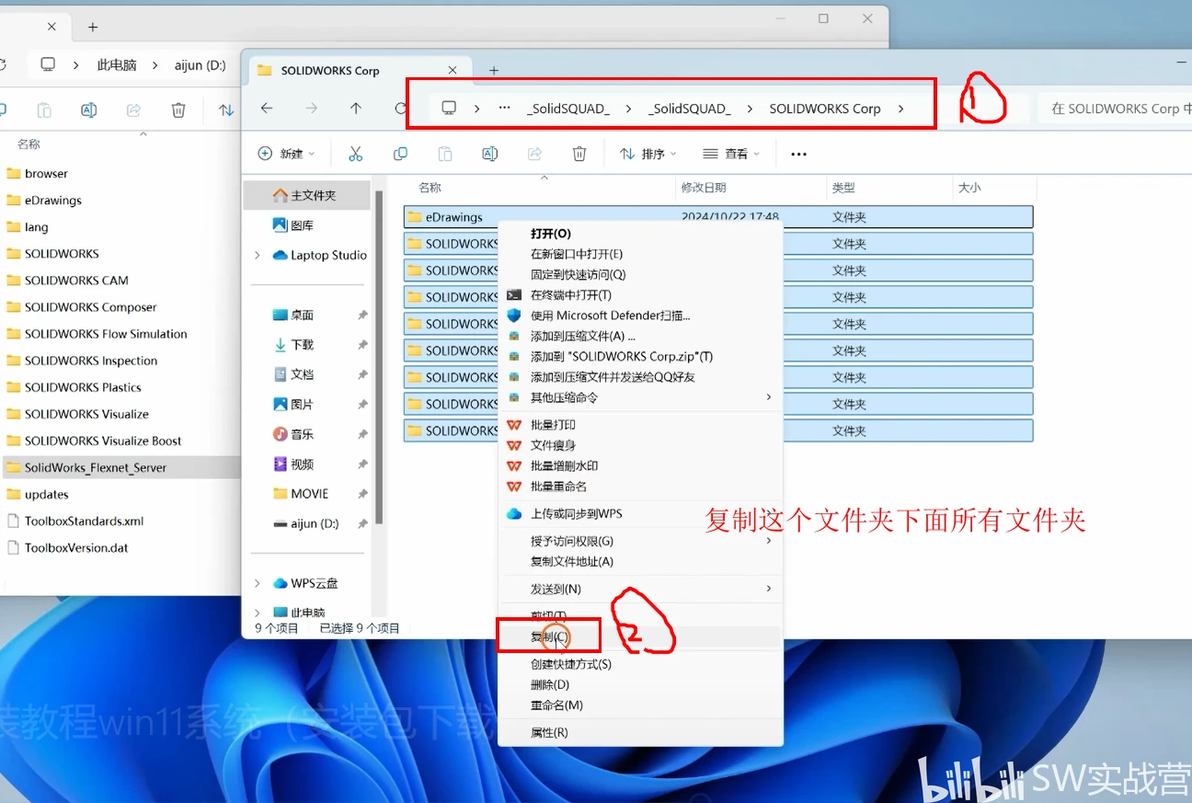Click Paste icon in SOLIDWORKS Corp toolbar
Image resolution: width=1192 pixels, height=803 pixels.
[445, 154]
